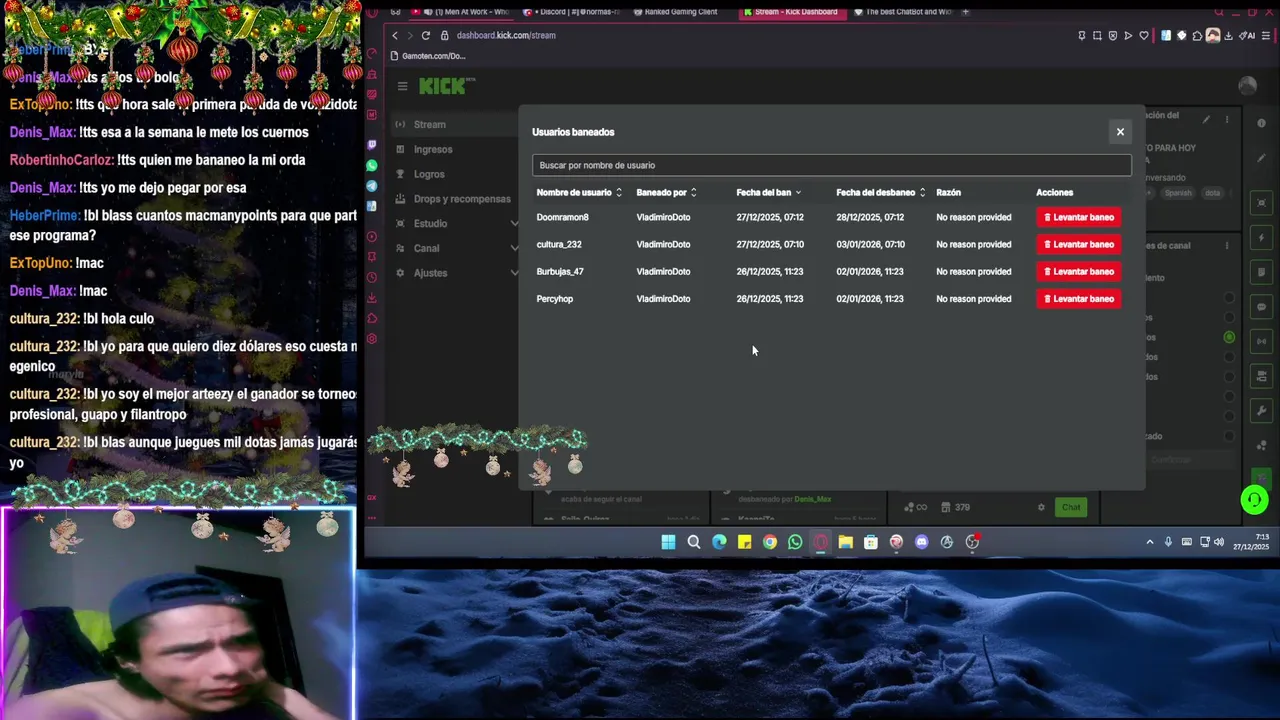The image size is (1280, 720).
Task: Open chat settings gear icon
Action: pyautogui.click(x=1041, y=507)
